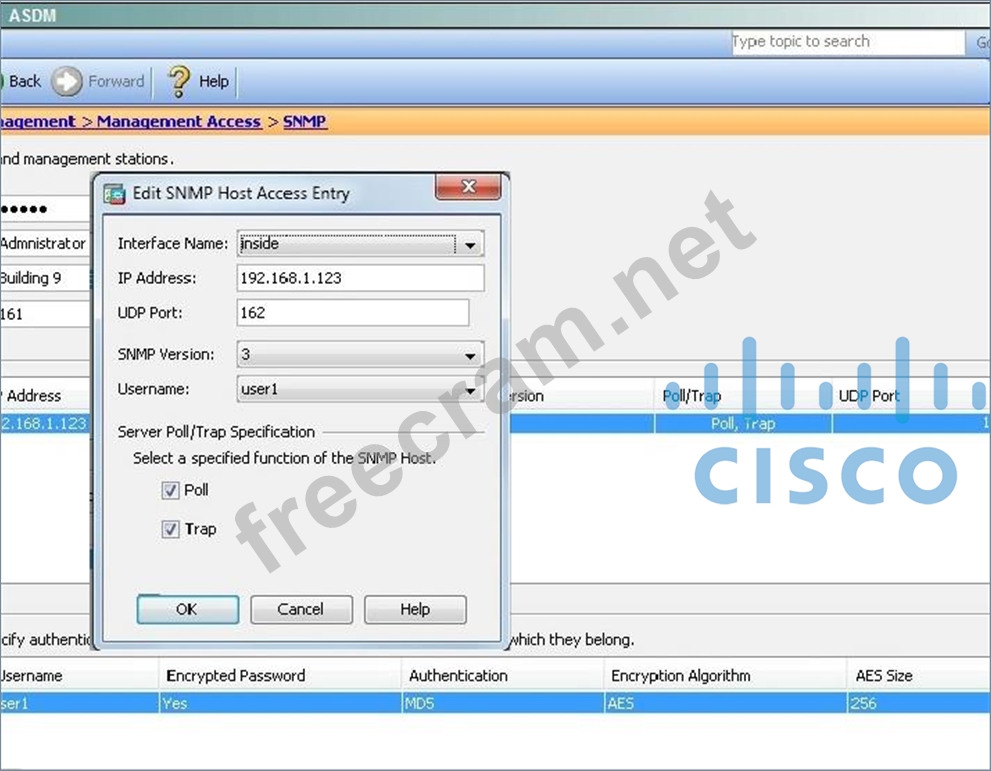Viewport: 991px width, 771px height.
Task: Click the Help question mark icon
Action: tap(179, 82)
